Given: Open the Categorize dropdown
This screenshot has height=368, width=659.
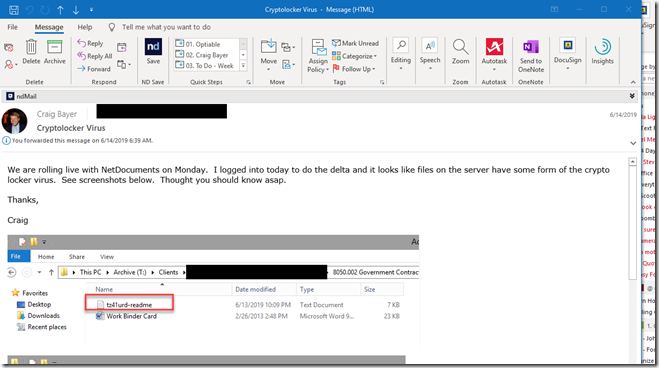Looking at the screenshot, I should click(354, 56).
